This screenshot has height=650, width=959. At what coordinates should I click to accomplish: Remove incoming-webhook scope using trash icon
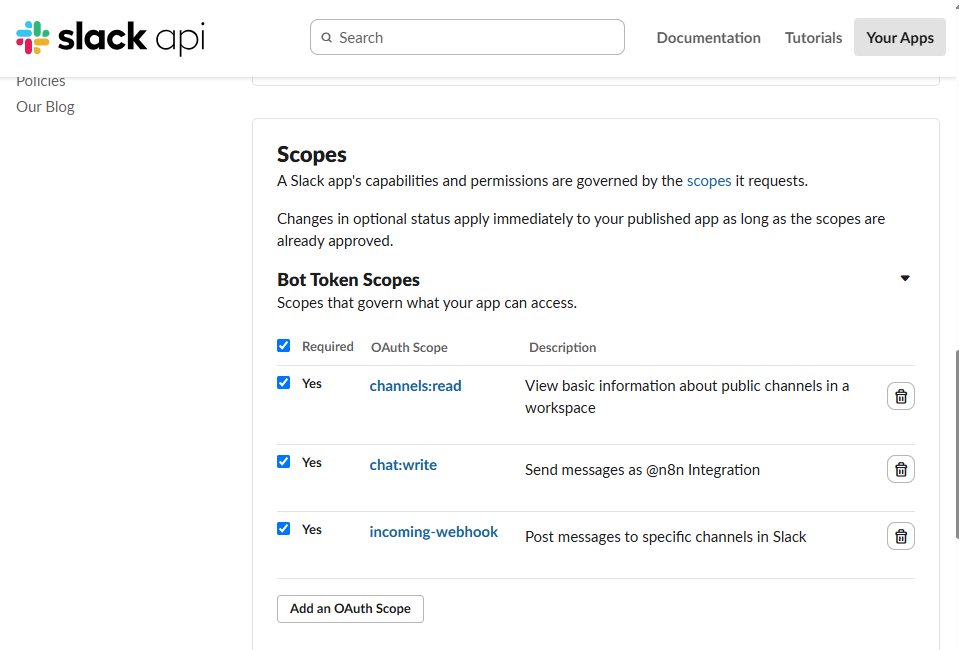click(x=900, y=536)
